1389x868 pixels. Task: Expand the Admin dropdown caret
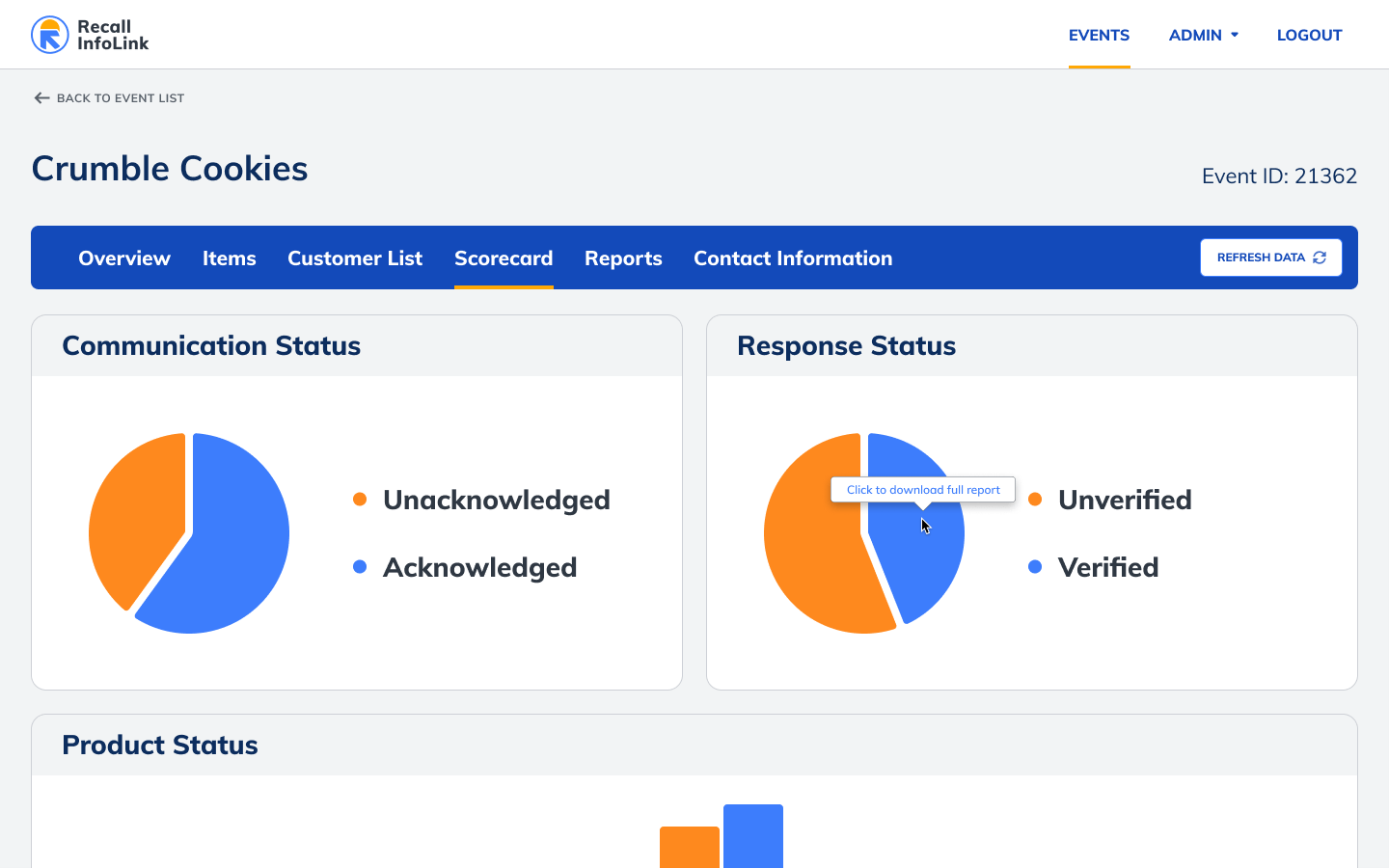click(x=1235, y=36)
